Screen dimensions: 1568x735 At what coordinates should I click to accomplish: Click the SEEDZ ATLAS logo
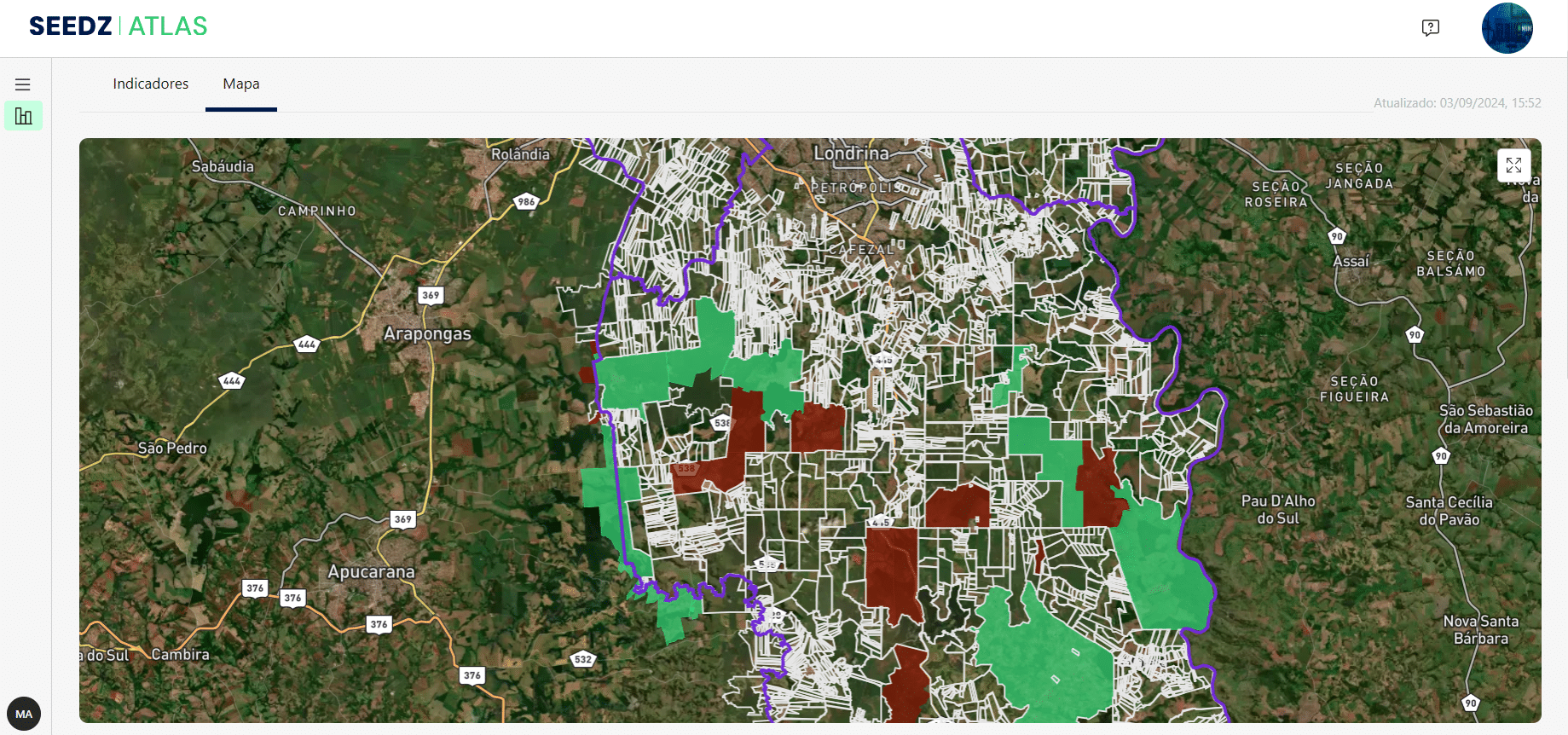[x=119, y=26]
